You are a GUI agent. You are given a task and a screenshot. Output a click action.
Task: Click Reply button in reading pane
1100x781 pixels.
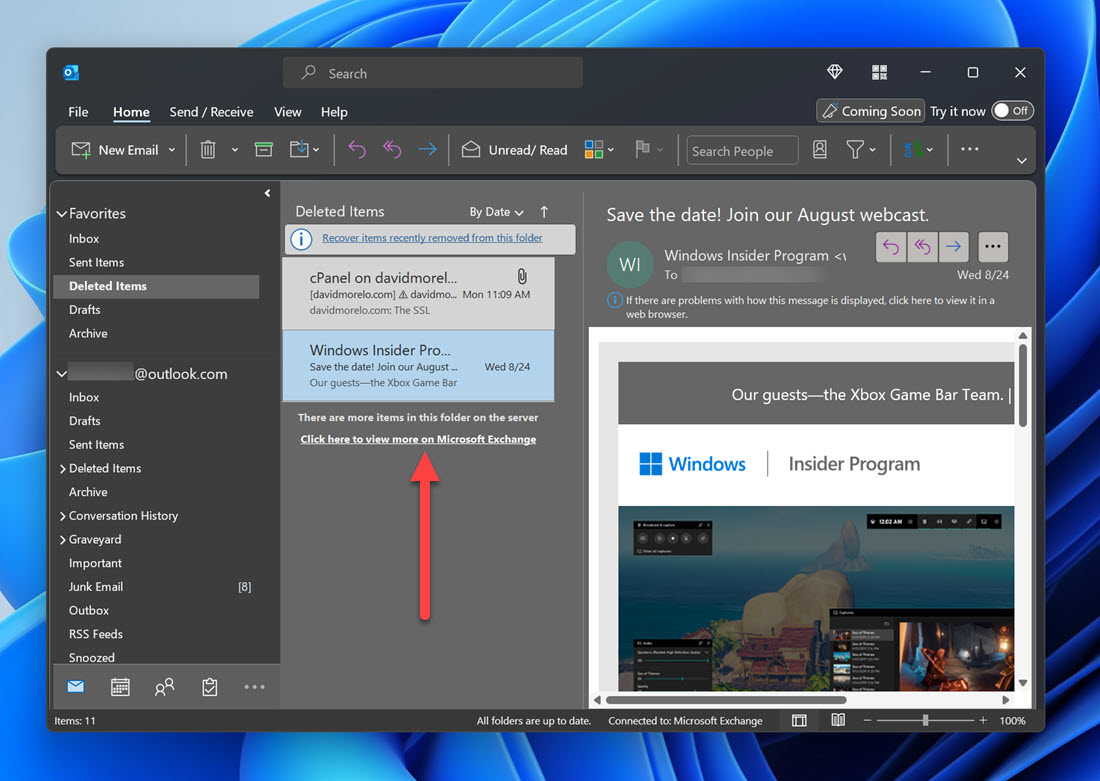[891, 246]
